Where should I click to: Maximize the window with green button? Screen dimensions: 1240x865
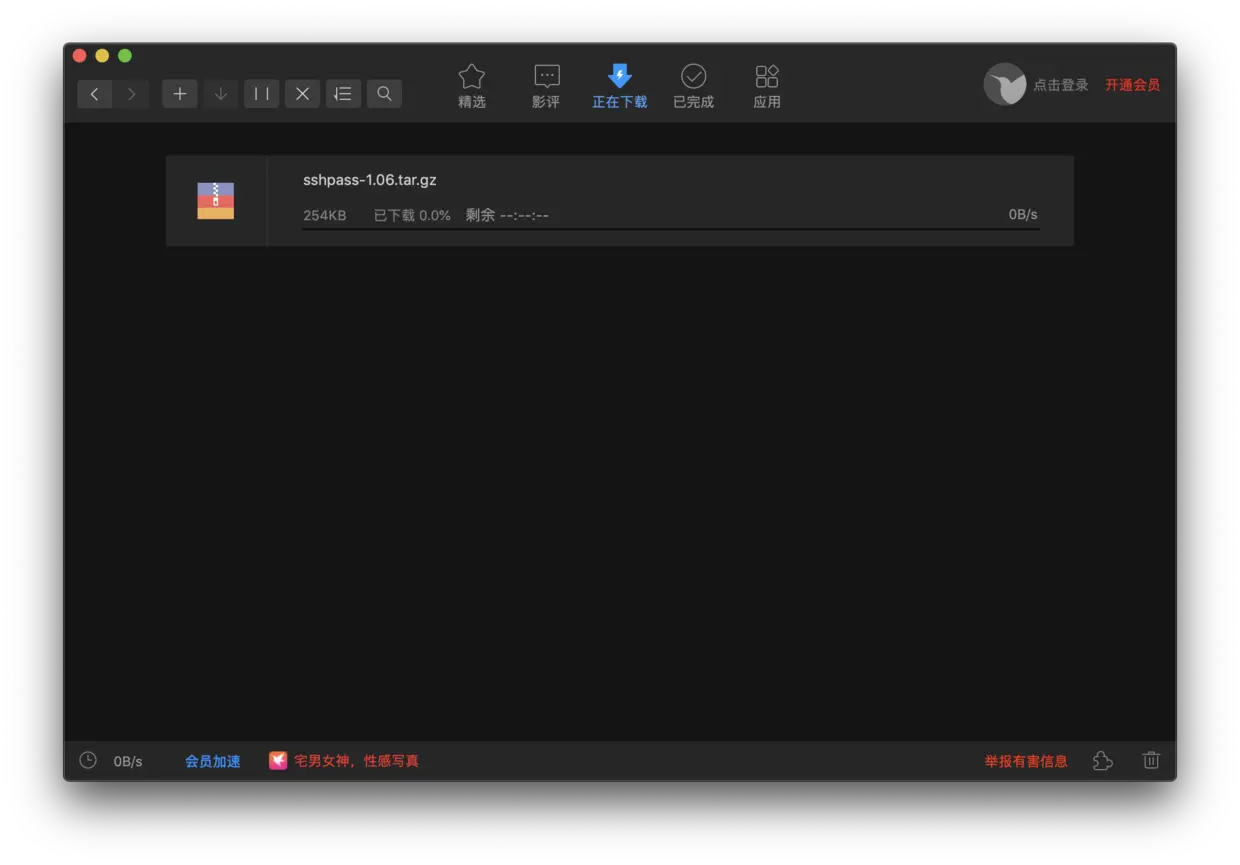(125, 56)
